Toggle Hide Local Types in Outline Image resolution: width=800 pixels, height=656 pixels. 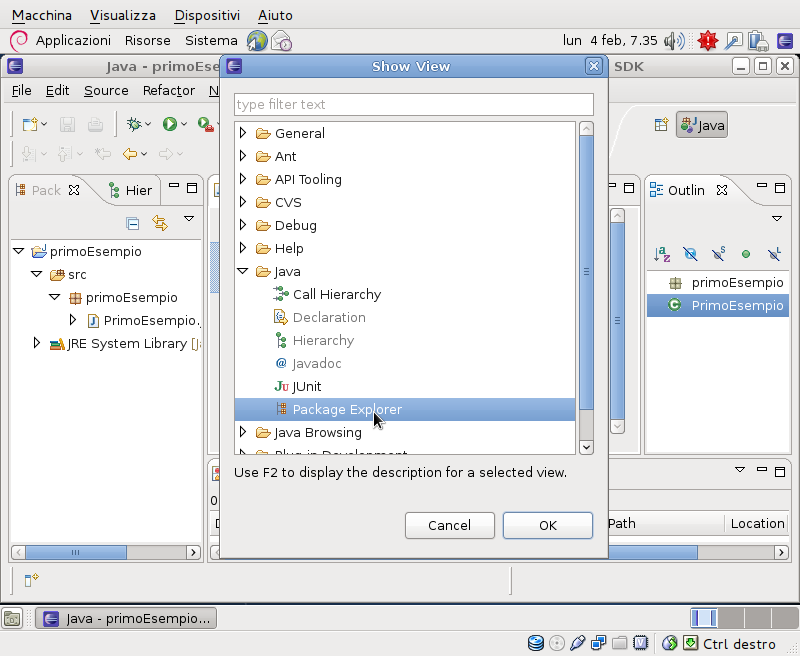click(x=774, y=254)
